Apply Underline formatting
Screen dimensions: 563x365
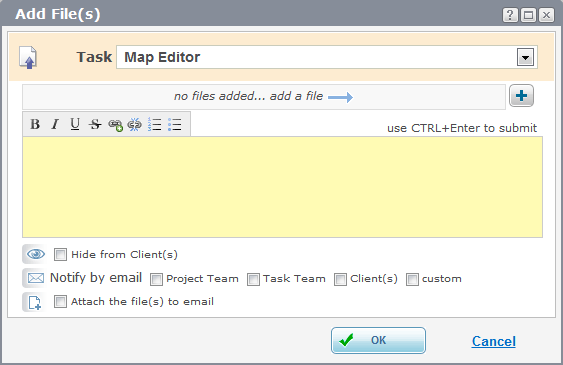(75, 124)
